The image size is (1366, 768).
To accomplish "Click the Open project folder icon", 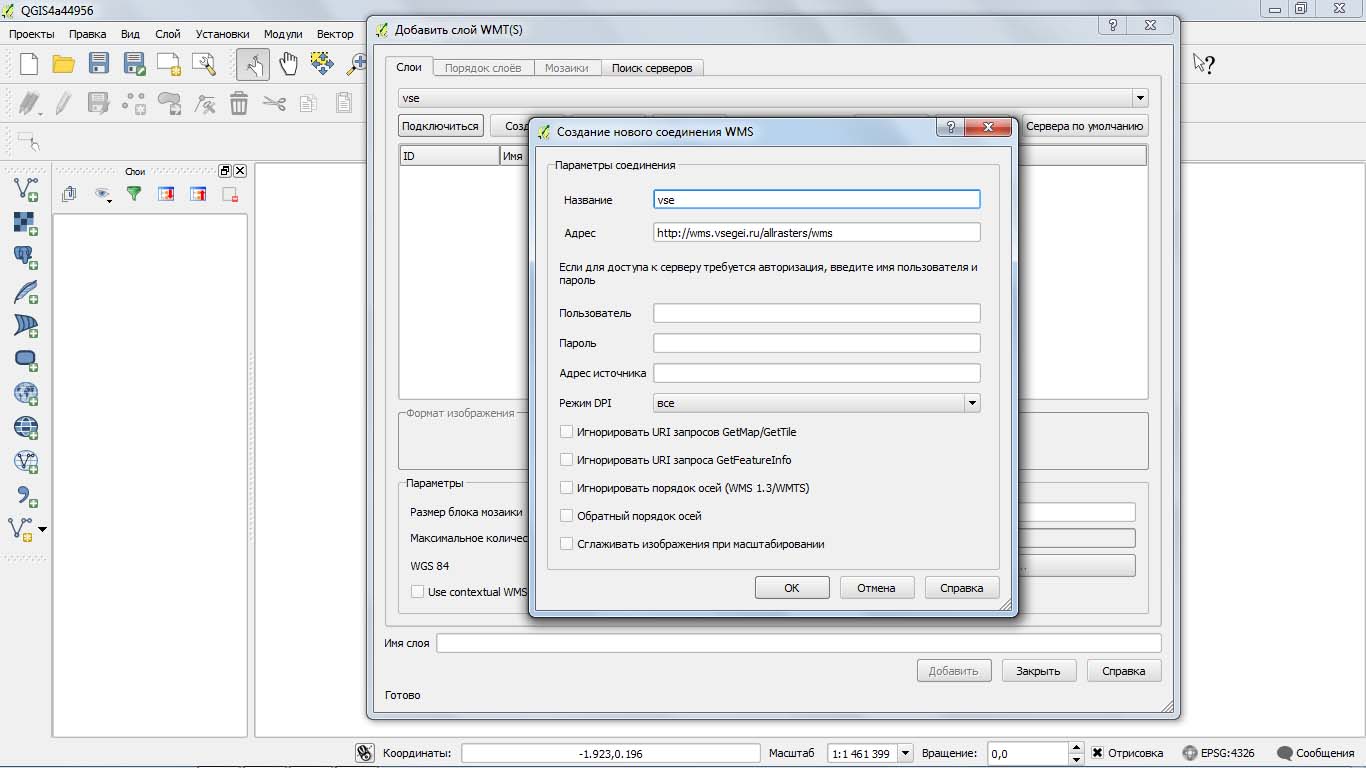I will (64, 65).
